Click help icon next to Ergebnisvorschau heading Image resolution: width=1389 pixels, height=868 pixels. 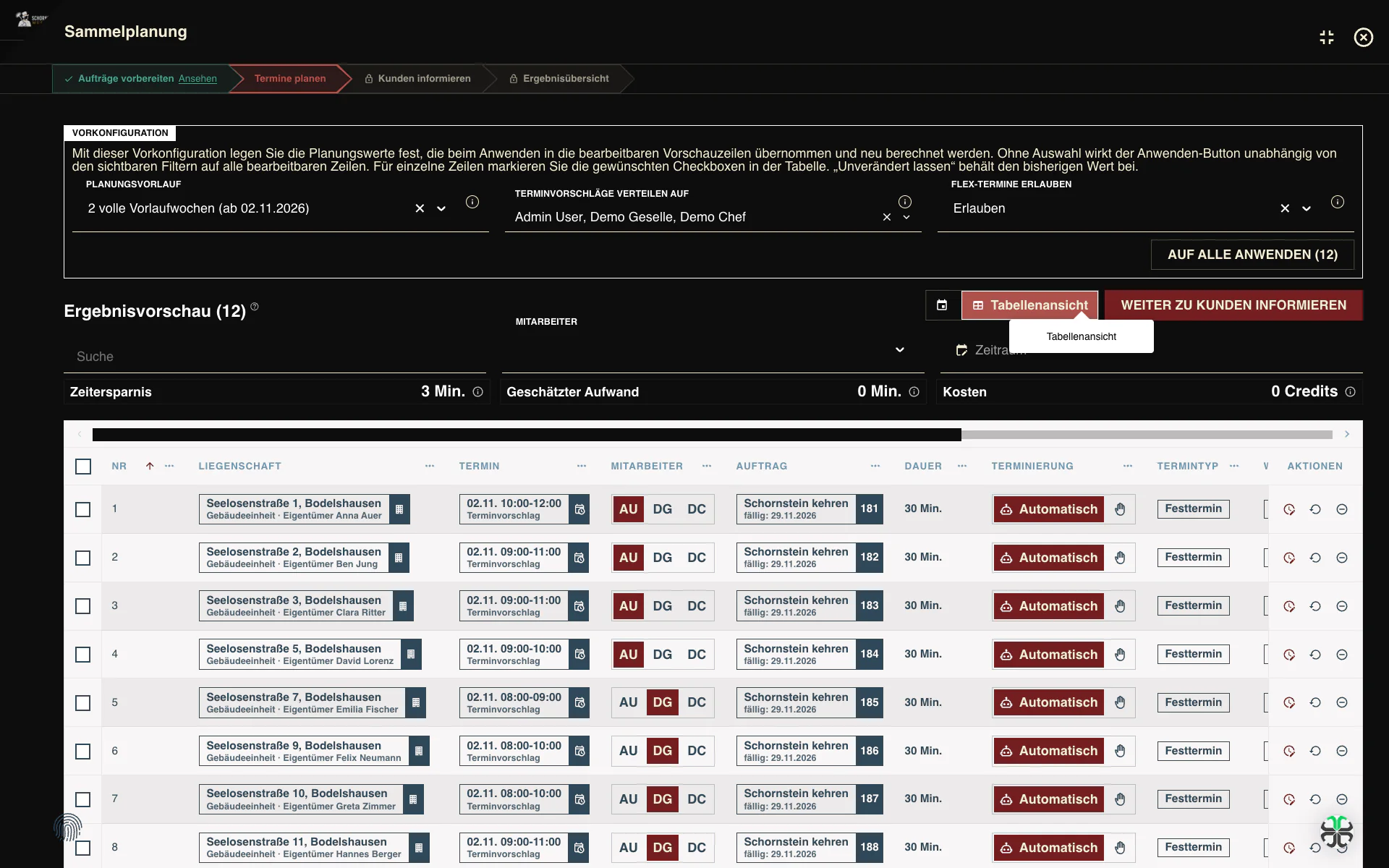(255, 307)
